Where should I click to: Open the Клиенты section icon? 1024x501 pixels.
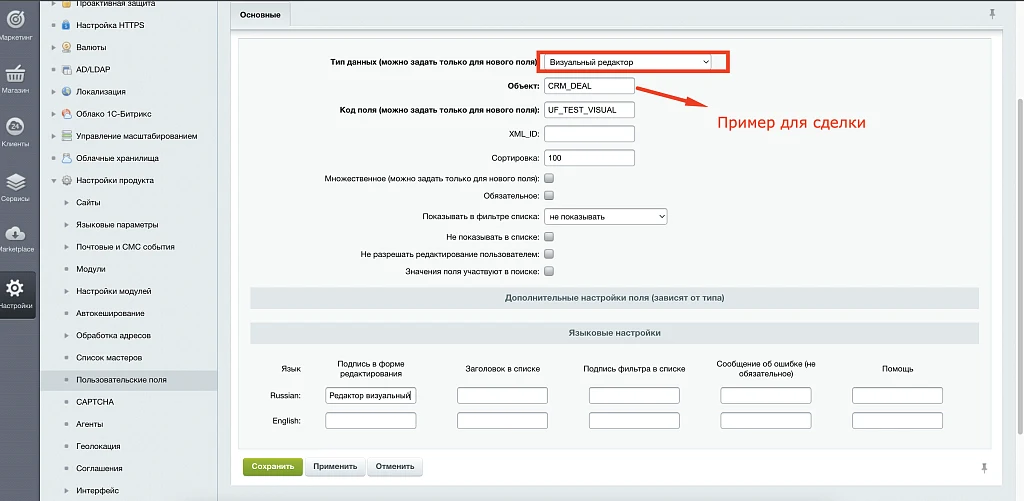pyautogui.click(x=16, y=126)
